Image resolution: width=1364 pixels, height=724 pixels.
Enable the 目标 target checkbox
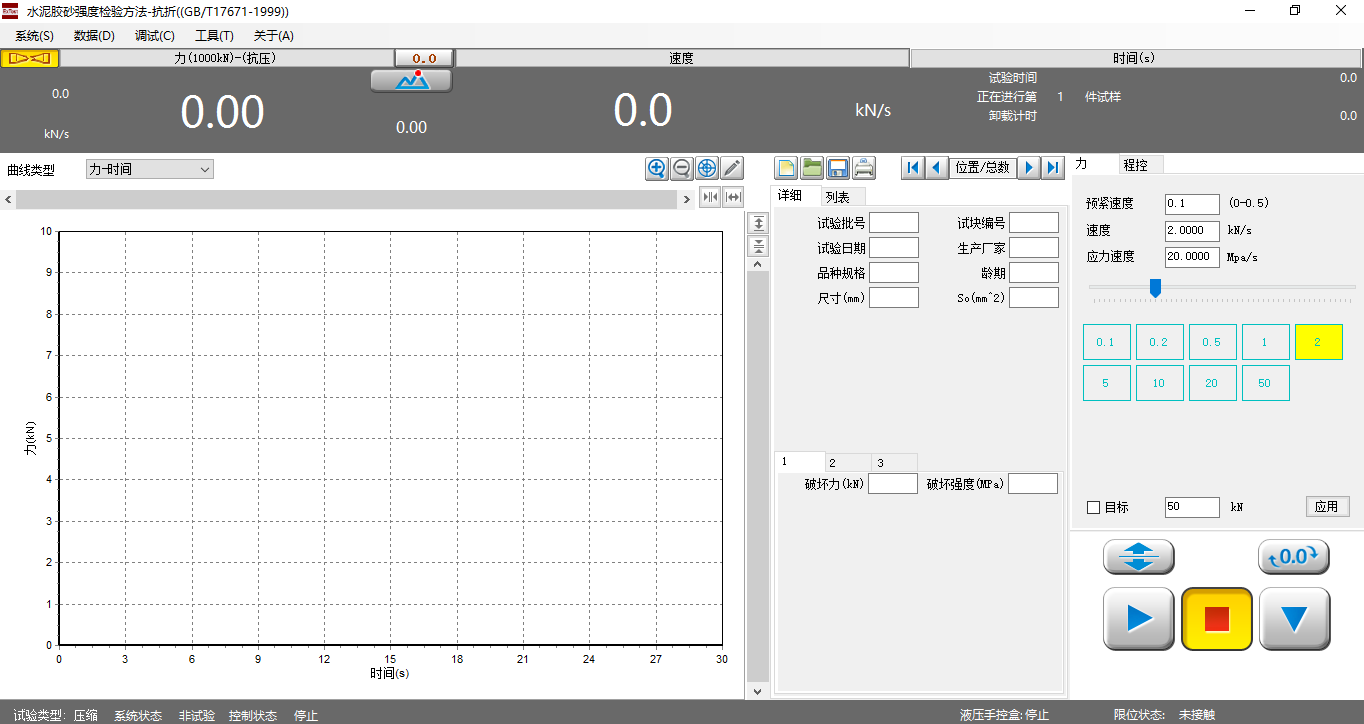1094,508
